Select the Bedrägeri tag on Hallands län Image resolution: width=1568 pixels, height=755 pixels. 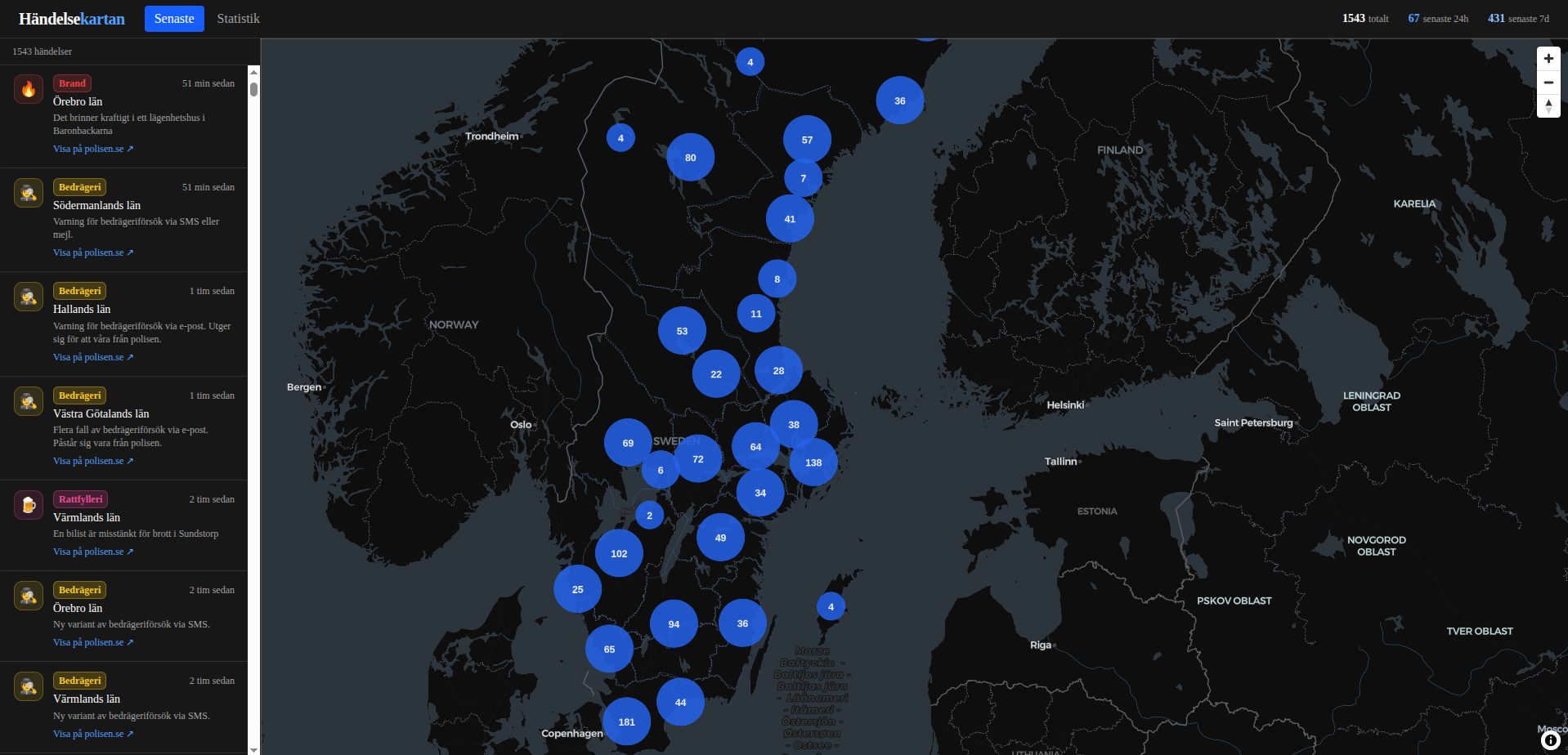tap(79, 291)
